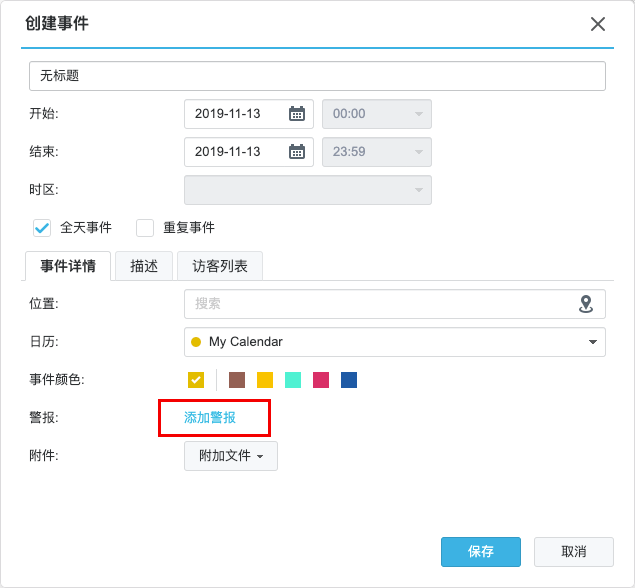Close the 创建事件 dialog with X
The width and height of the screenshot is (635, 588).
(x=598, y=24)
